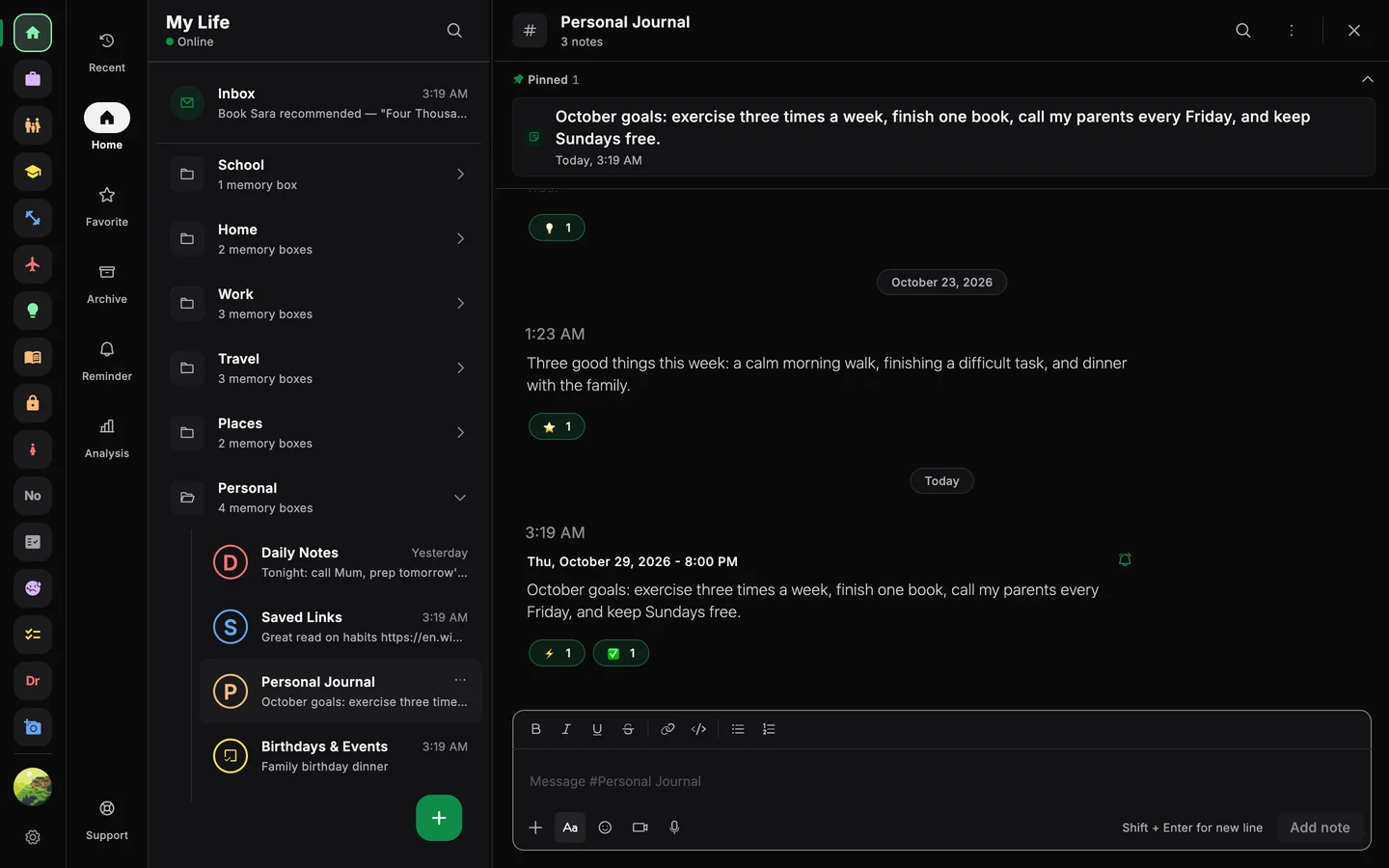Image resolution: width=1389 pixels, height=868 pixels.
Task: Open the attachment plus menu in the editor
Action: coord(535,827)
